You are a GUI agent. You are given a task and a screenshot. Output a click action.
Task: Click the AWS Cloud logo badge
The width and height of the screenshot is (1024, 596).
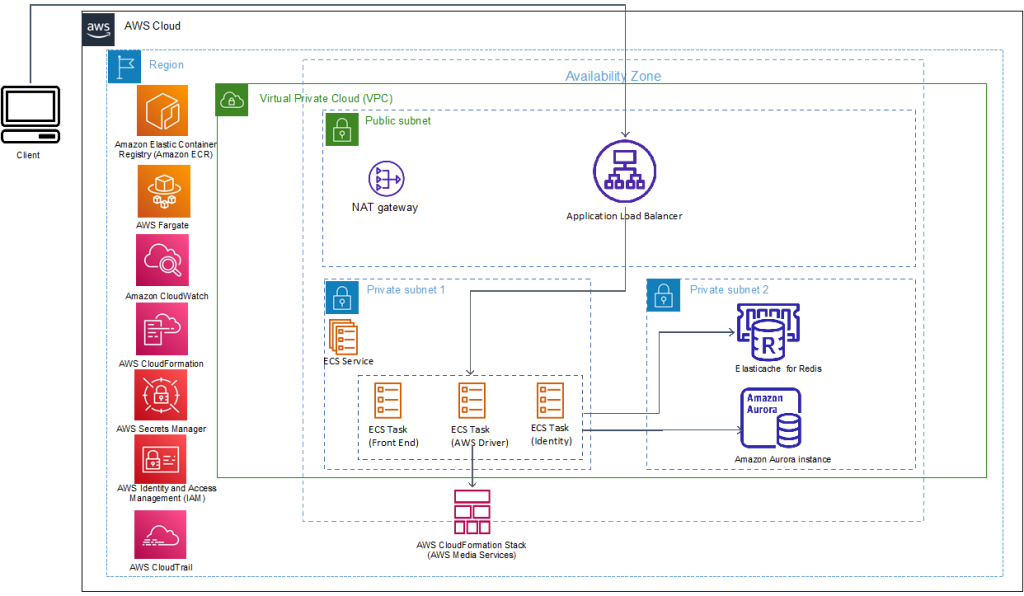pos(97,28)
